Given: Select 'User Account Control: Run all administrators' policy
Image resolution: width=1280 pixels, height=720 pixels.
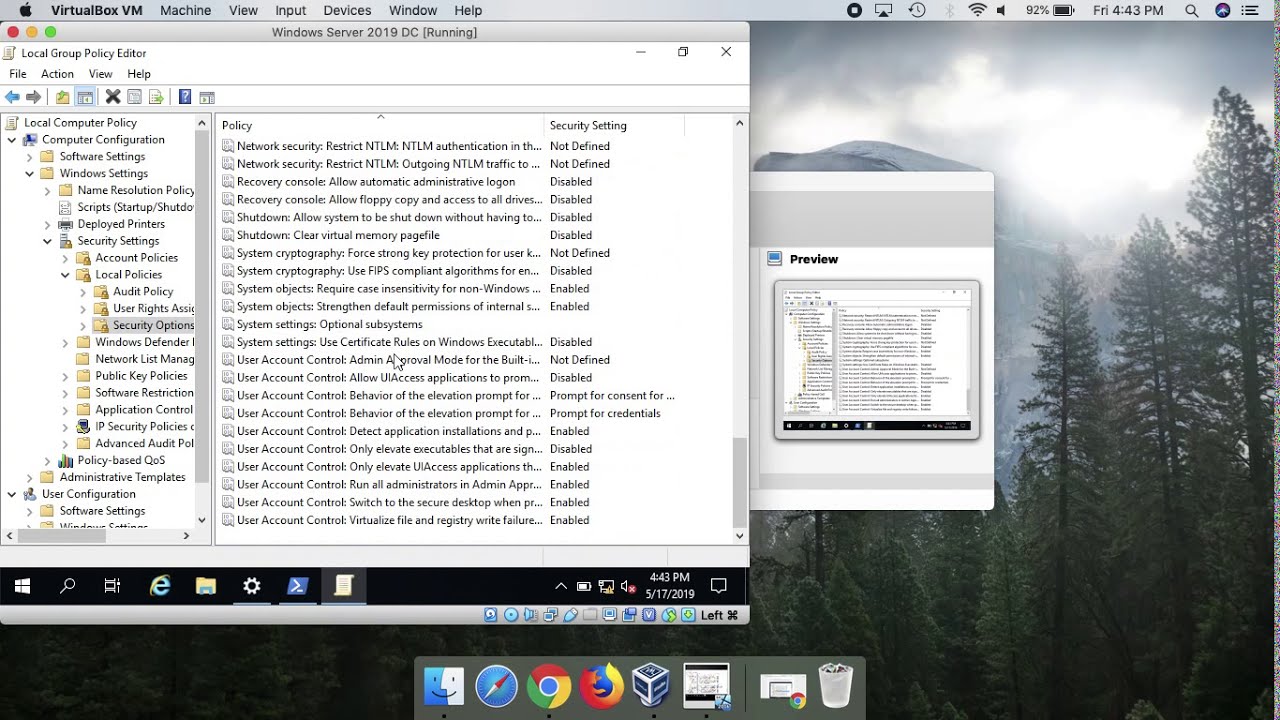Looking at the screenshot, I should click(389, 485).
